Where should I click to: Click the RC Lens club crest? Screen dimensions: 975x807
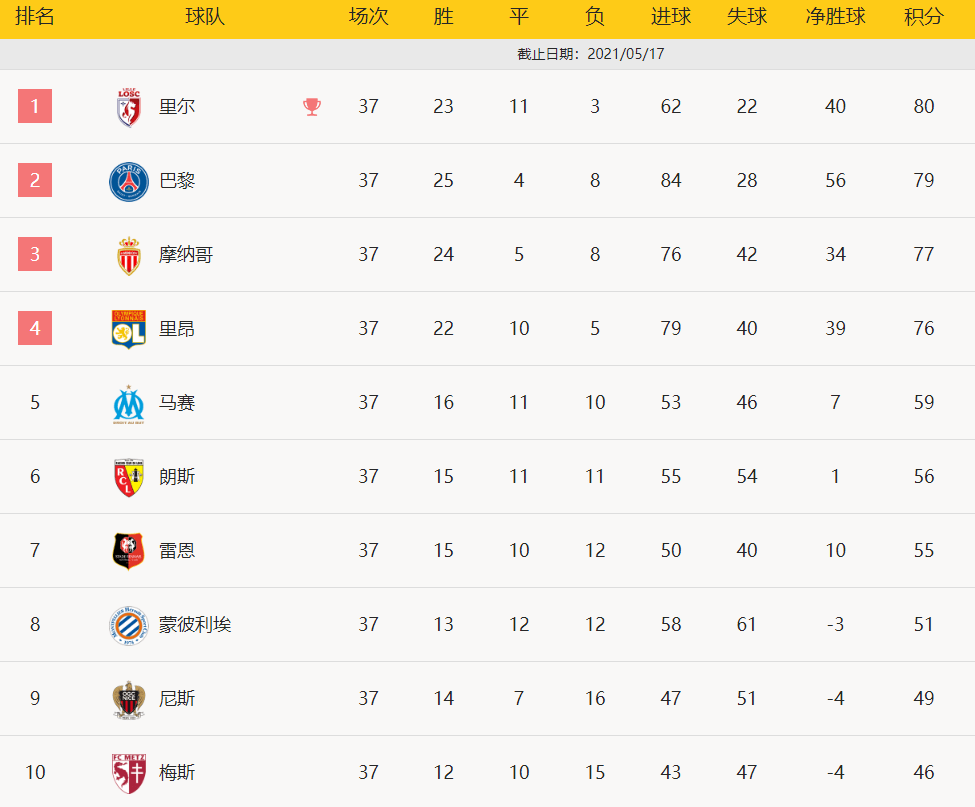tap(128, 477)
